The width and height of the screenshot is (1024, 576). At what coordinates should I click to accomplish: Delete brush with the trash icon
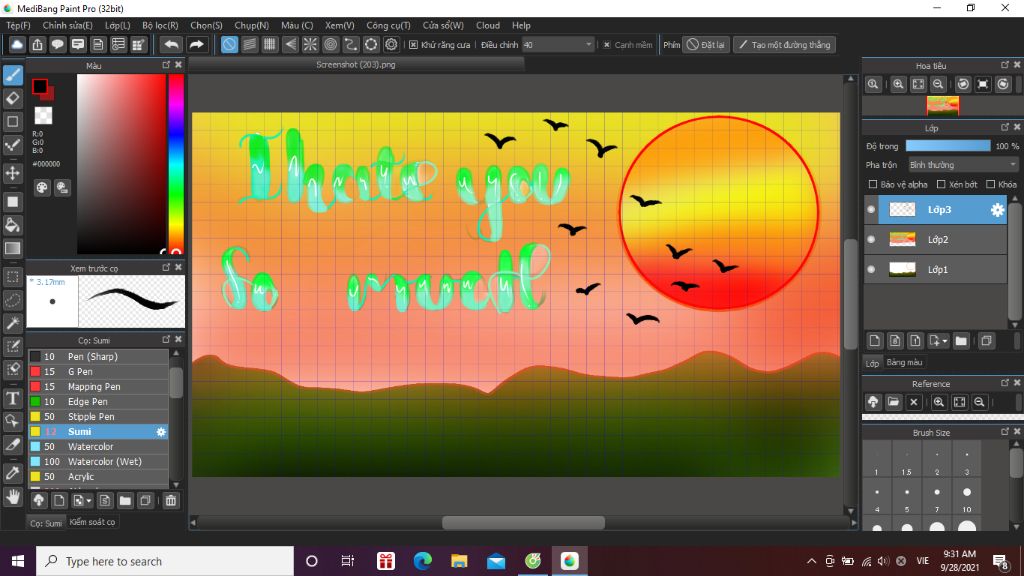coord(170,501)
